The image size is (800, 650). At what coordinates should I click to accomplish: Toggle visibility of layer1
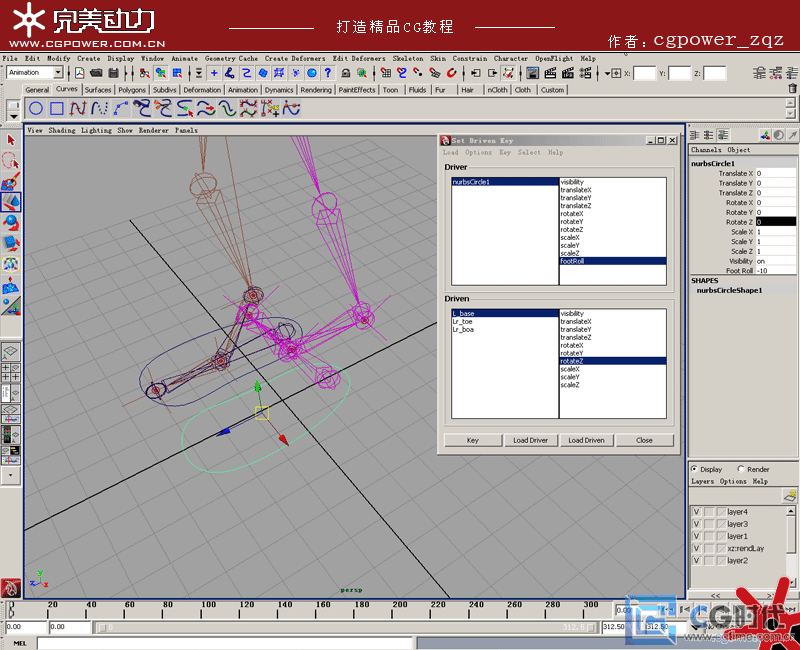[696, 536]
